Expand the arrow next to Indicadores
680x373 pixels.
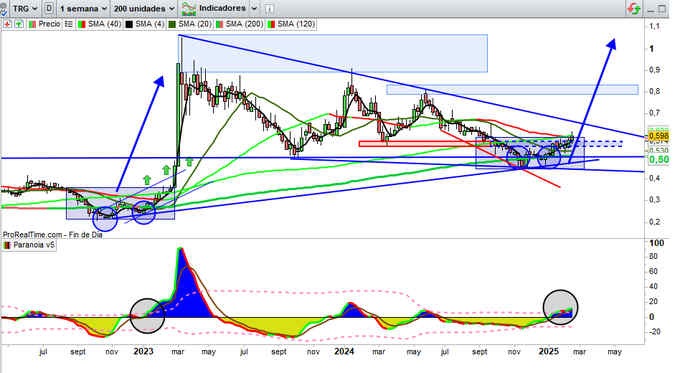coord(255,8)
